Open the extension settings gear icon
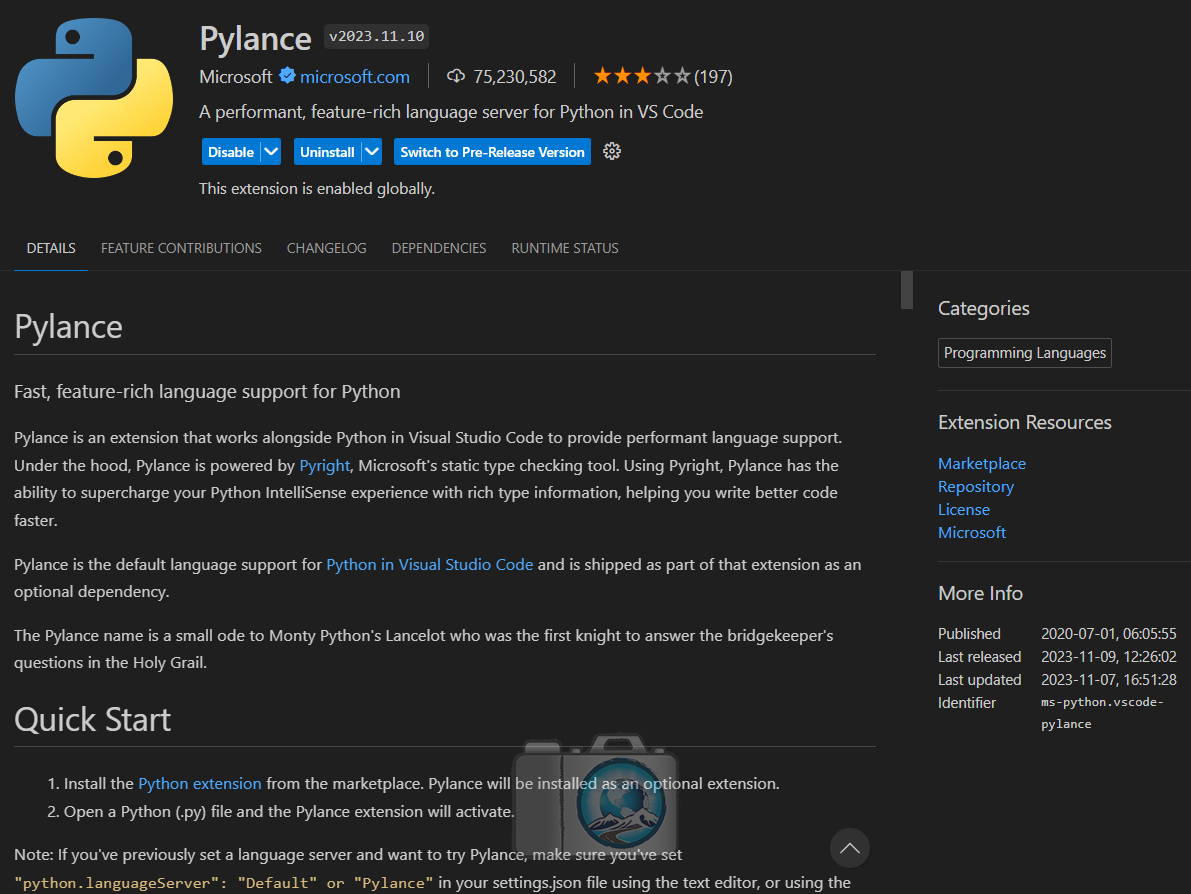This screenshot has width=1191, height=894. [612, 152]
